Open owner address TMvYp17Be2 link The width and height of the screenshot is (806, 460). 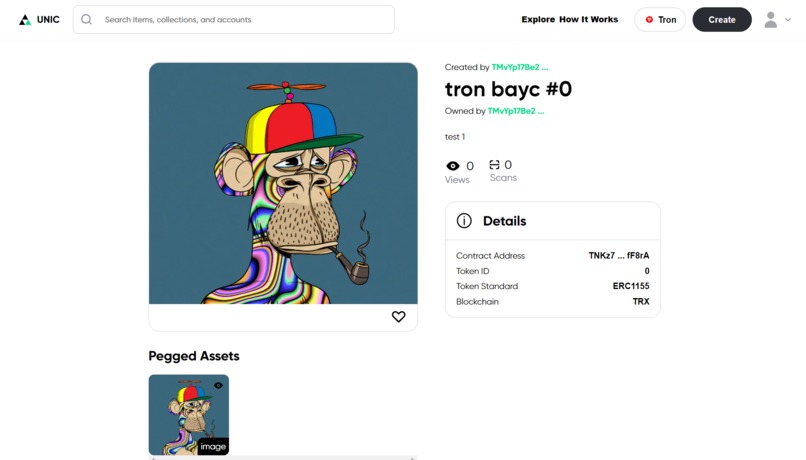tap(516, 111)
